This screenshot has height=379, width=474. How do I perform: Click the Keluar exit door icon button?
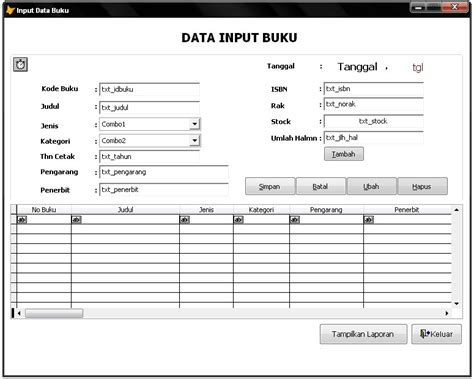(436, 334)
